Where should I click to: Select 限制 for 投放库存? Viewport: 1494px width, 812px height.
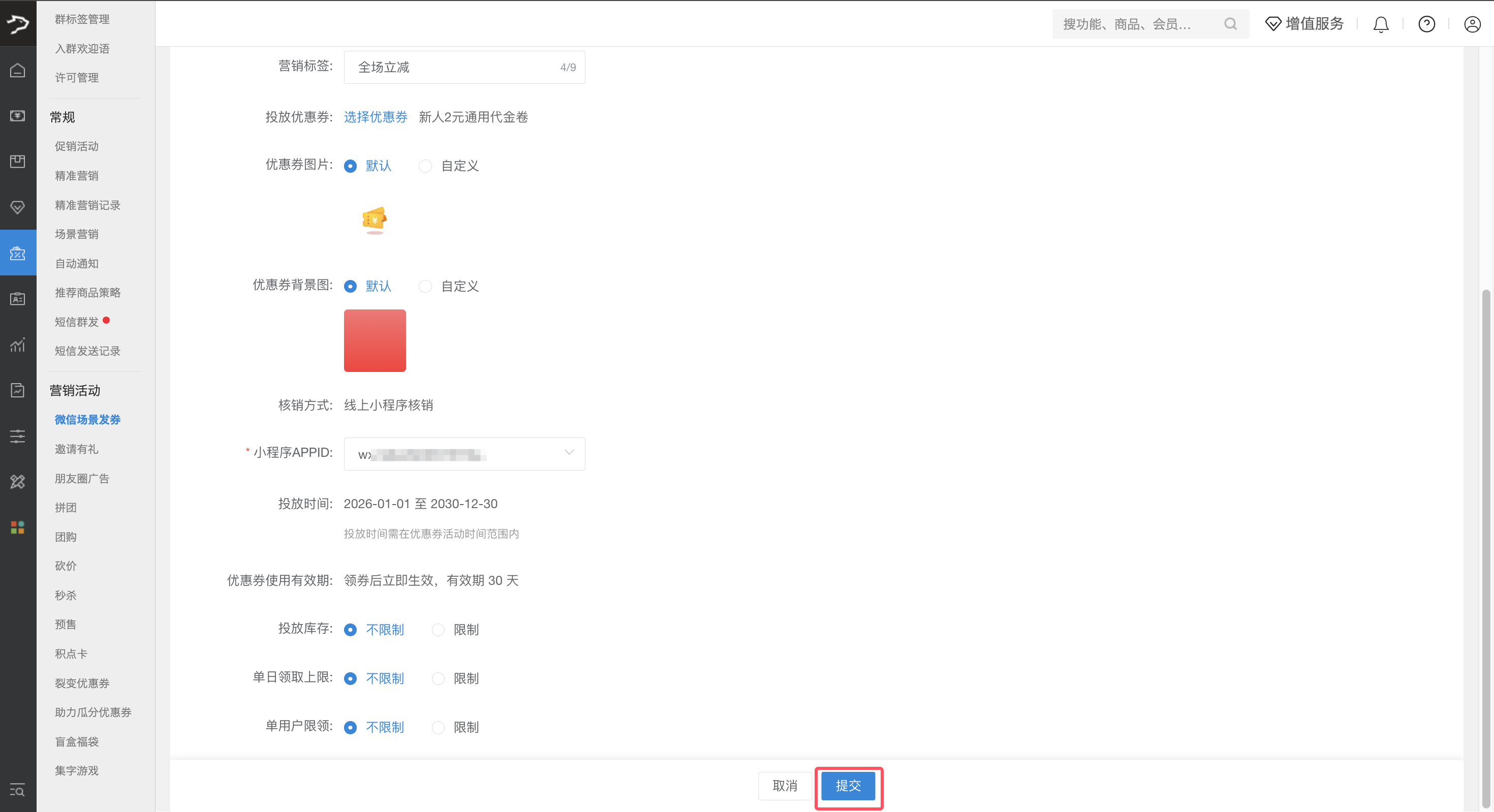(439, 630)
